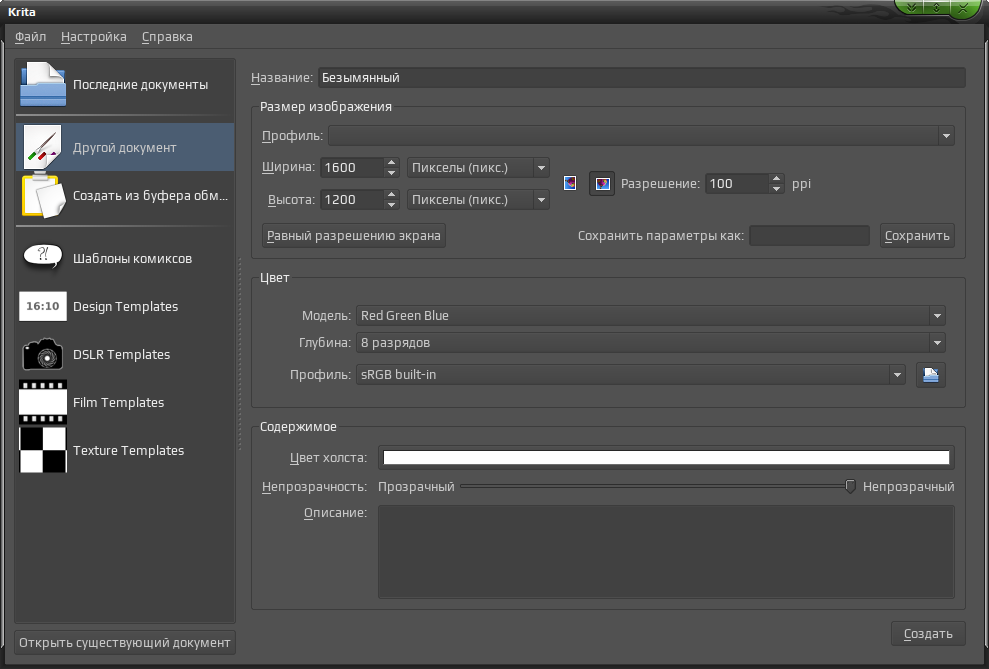Open the Файл menu
Viewport: 989px width, 669px height.
[30, 37]
